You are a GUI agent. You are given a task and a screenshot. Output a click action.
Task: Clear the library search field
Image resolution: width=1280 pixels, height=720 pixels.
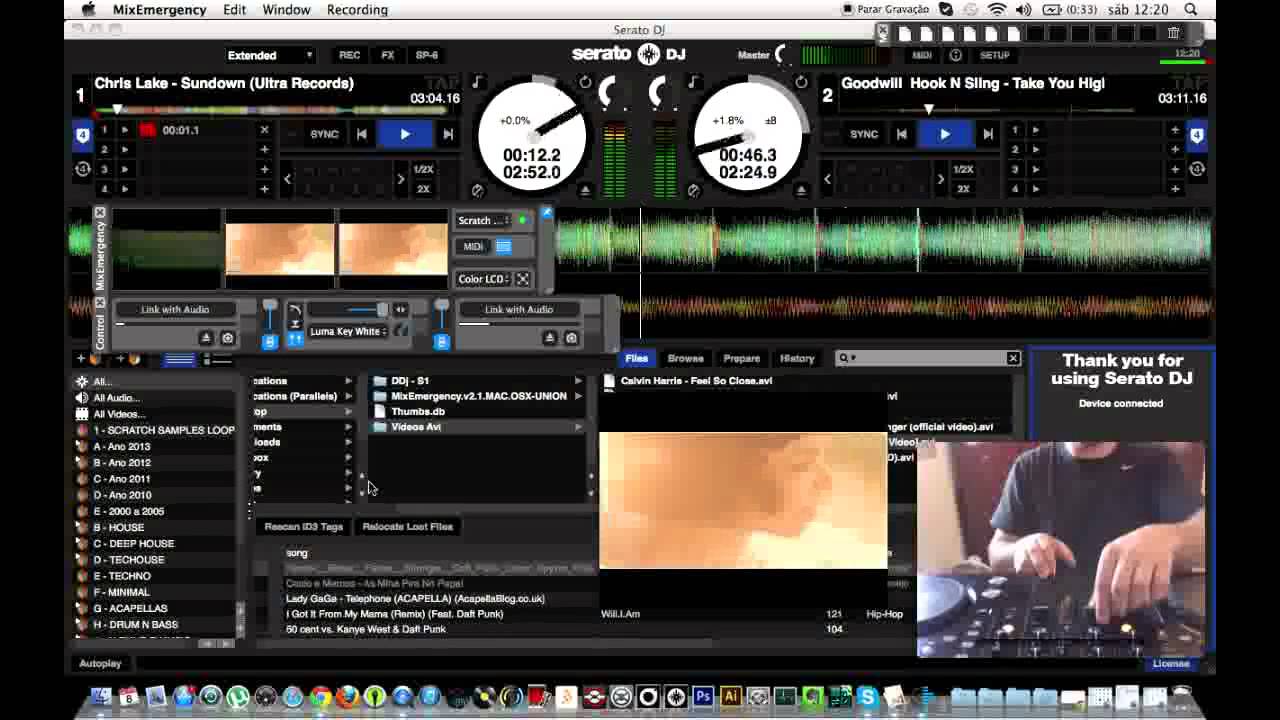1013,358
